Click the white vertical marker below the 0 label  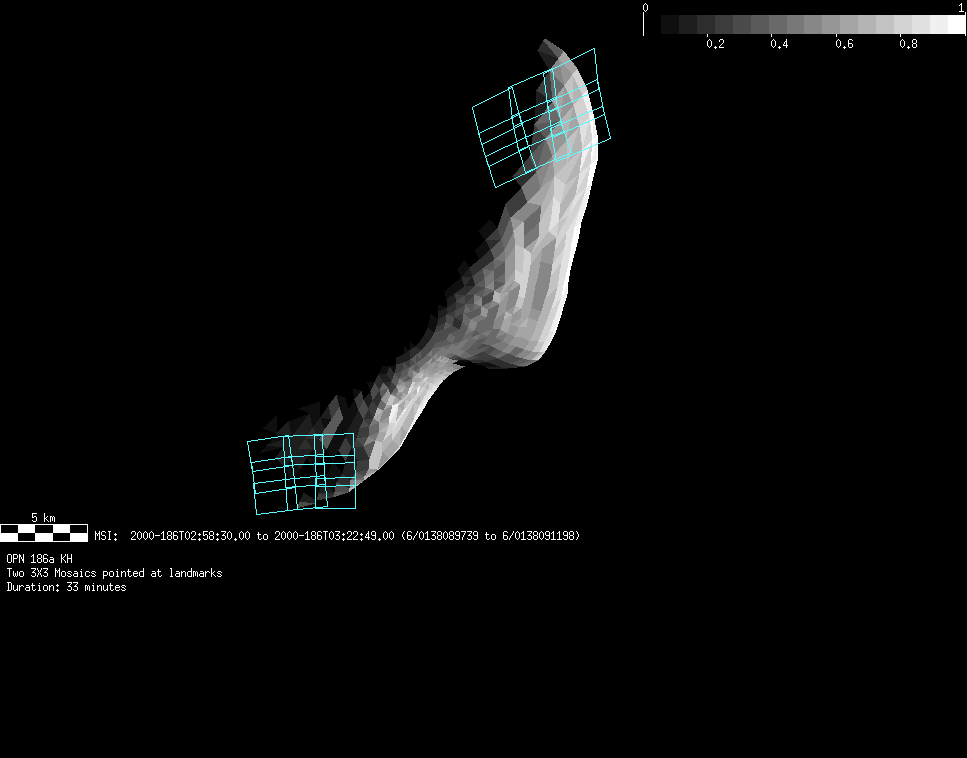tap(644, 25)
